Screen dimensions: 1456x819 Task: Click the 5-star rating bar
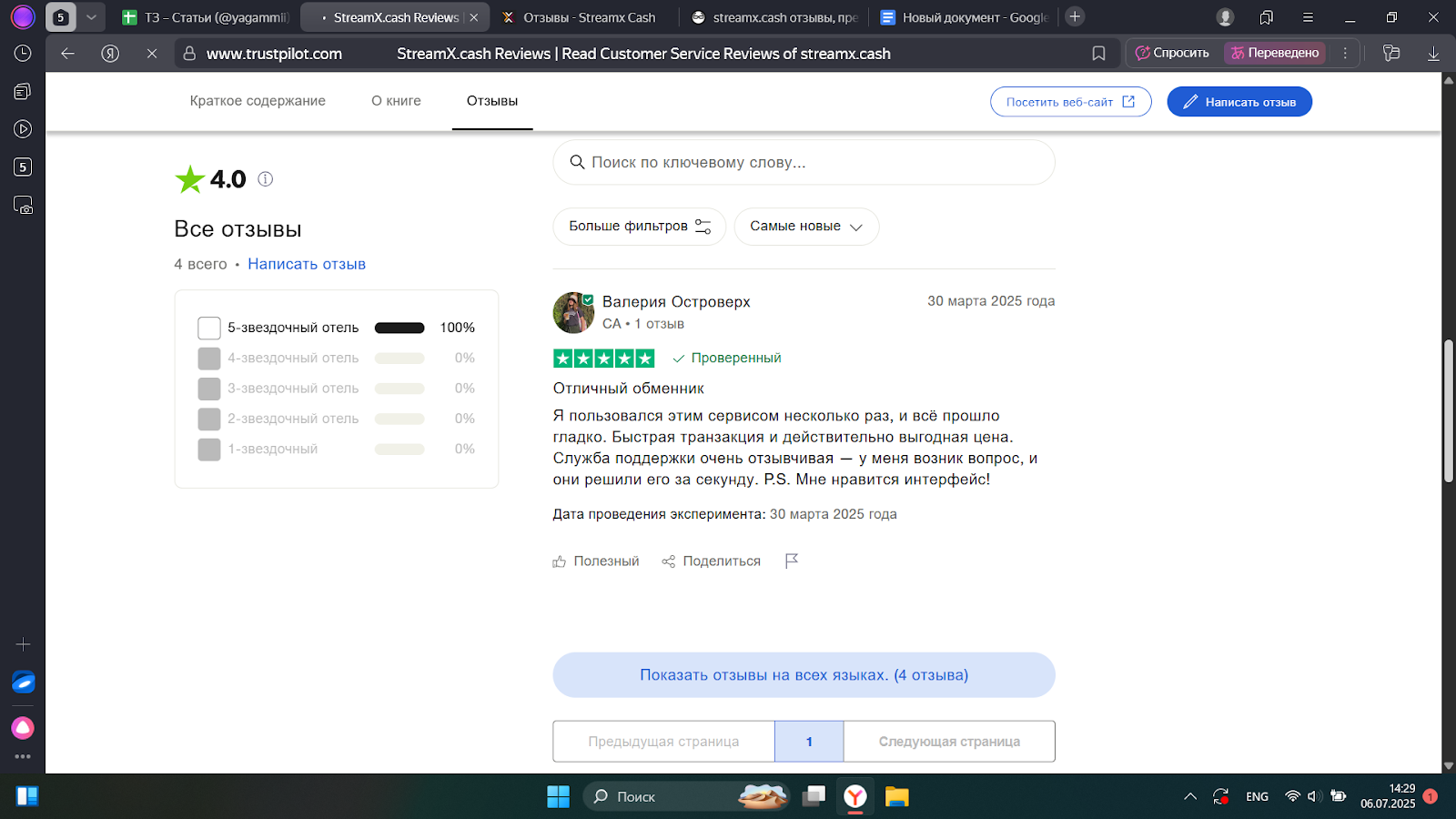point(399,328)
